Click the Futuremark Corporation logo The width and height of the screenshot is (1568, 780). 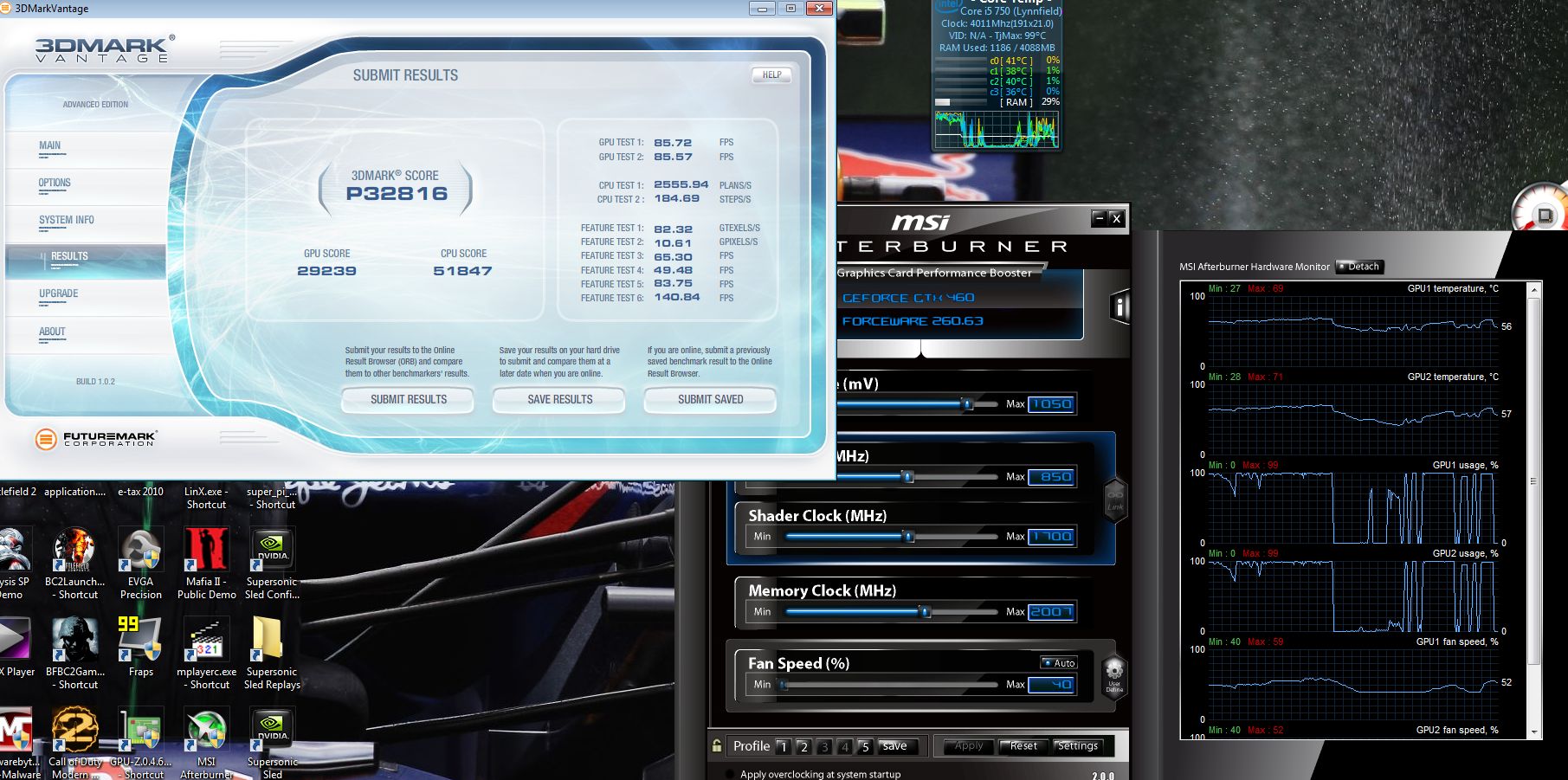pos(96,439)
